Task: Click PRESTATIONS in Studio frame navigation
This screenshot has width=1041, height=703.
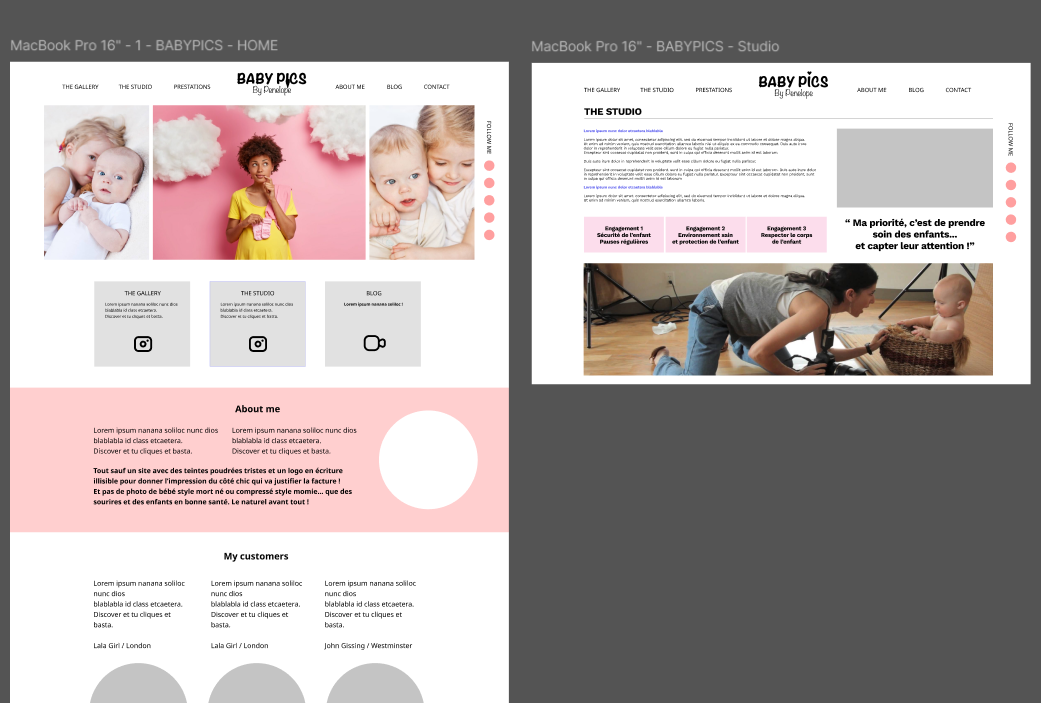Action: (x=714, y=90)
